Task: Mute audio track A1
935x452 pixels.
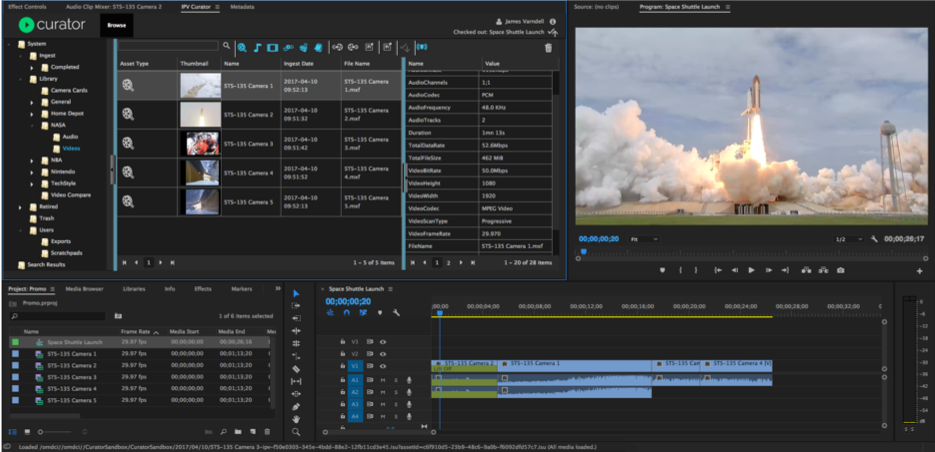Action: [382, 380]
